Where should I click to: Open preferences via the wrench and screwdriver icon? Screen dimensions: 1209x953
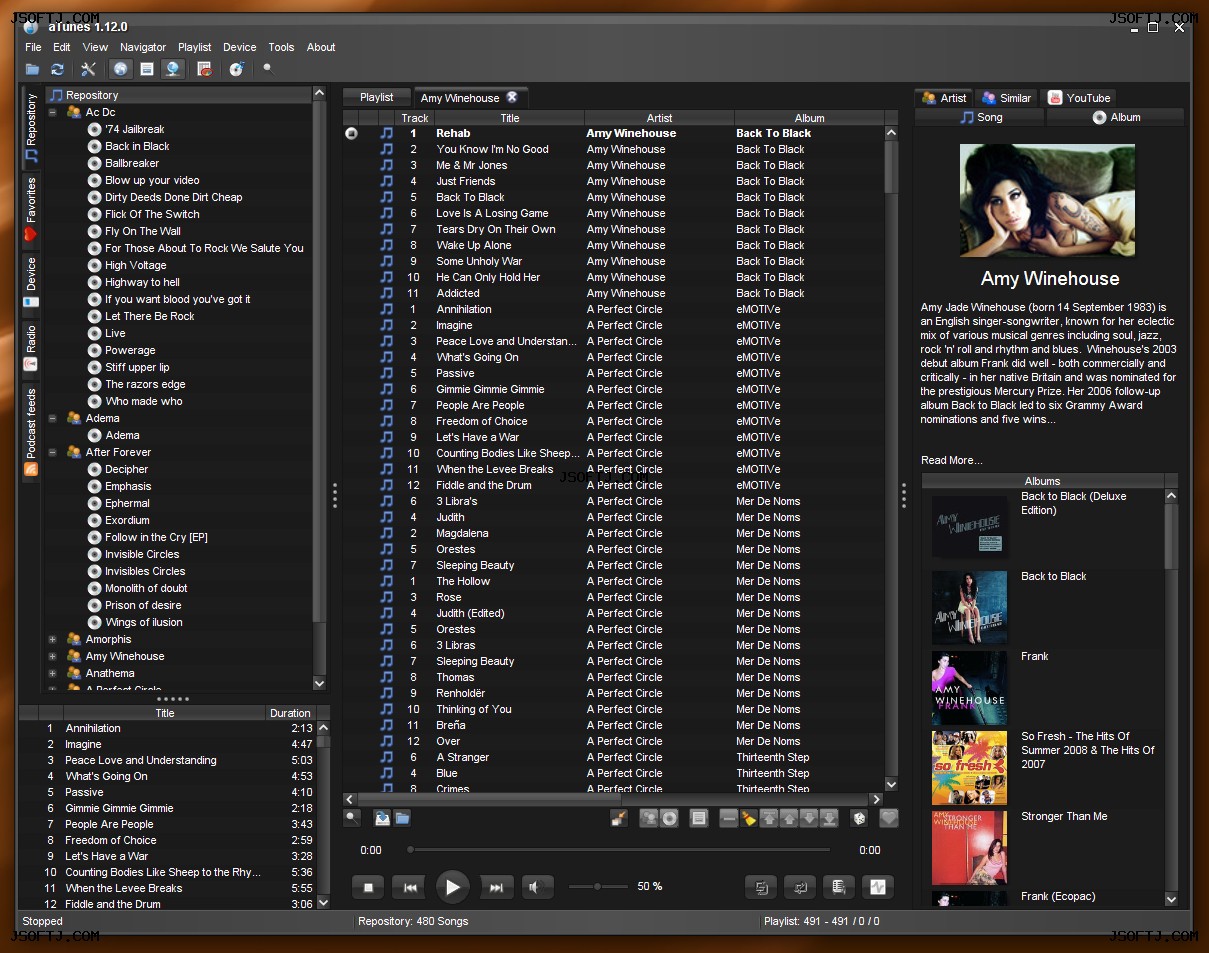point(88,69)
